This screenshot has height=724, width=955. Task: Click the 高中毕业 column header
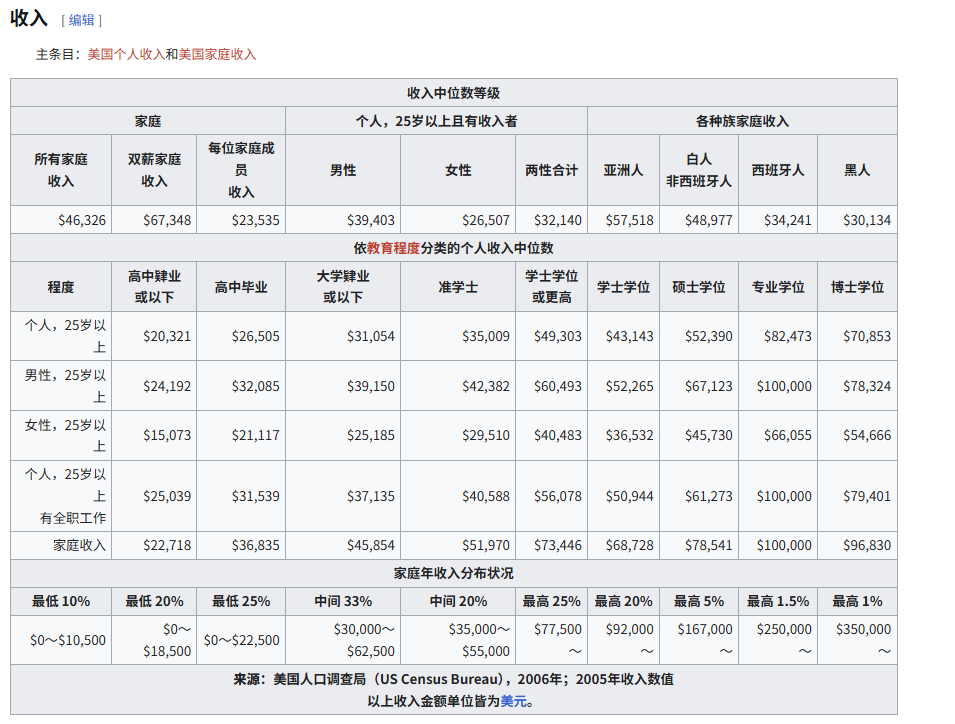[x=241, y=287]
